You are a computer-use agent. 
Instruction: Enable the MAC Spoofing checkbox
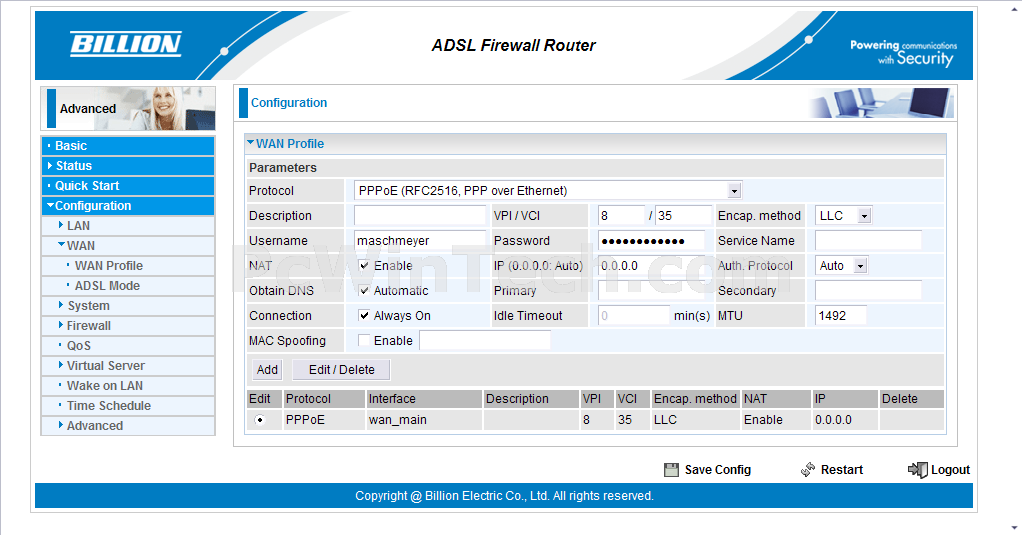[x=365, y=341]
